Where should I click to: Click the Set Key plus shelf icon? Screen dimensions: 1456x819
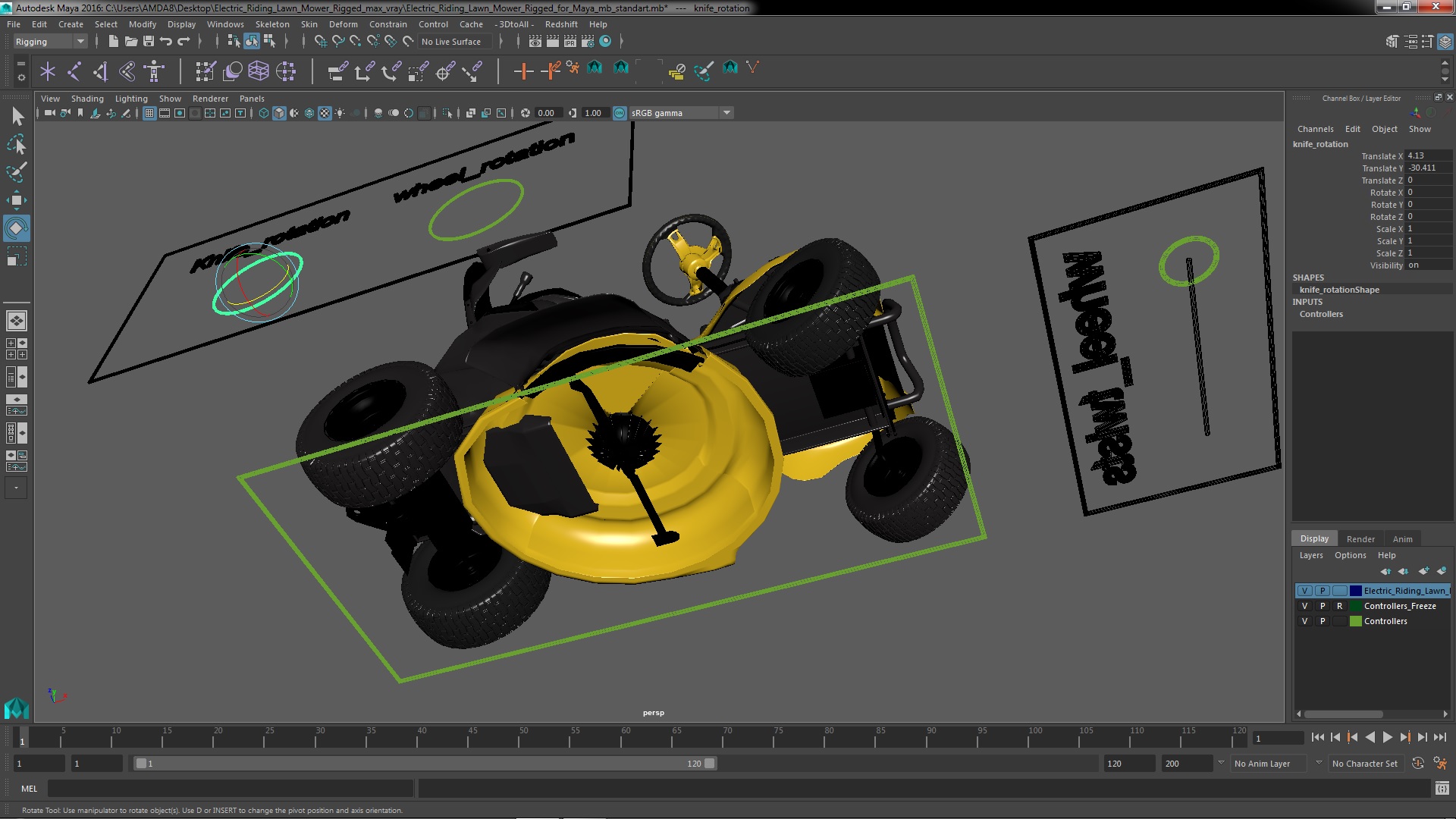(523, 71)
